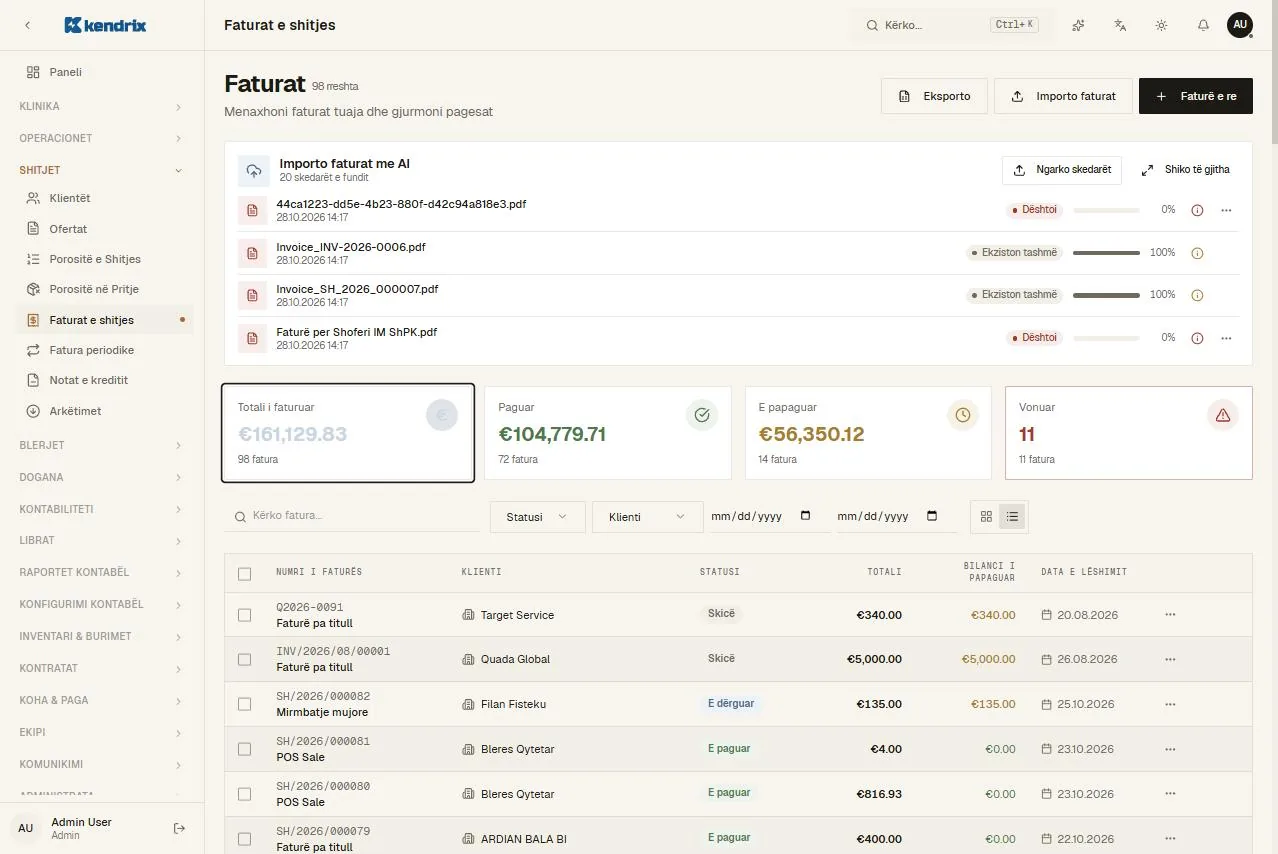Viewport: 1278px width, 854px height.
Task: Click progress bar of Invoice_SH_2026_000007.pdf
Action: tap(1106, 295)
